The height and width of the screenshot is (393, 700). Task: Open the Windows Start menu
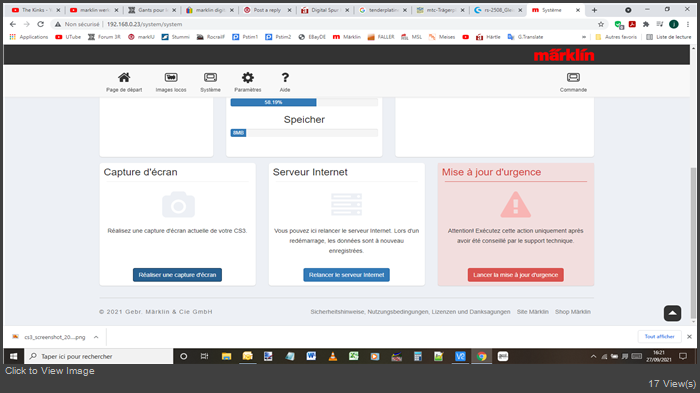pos(13,356)
